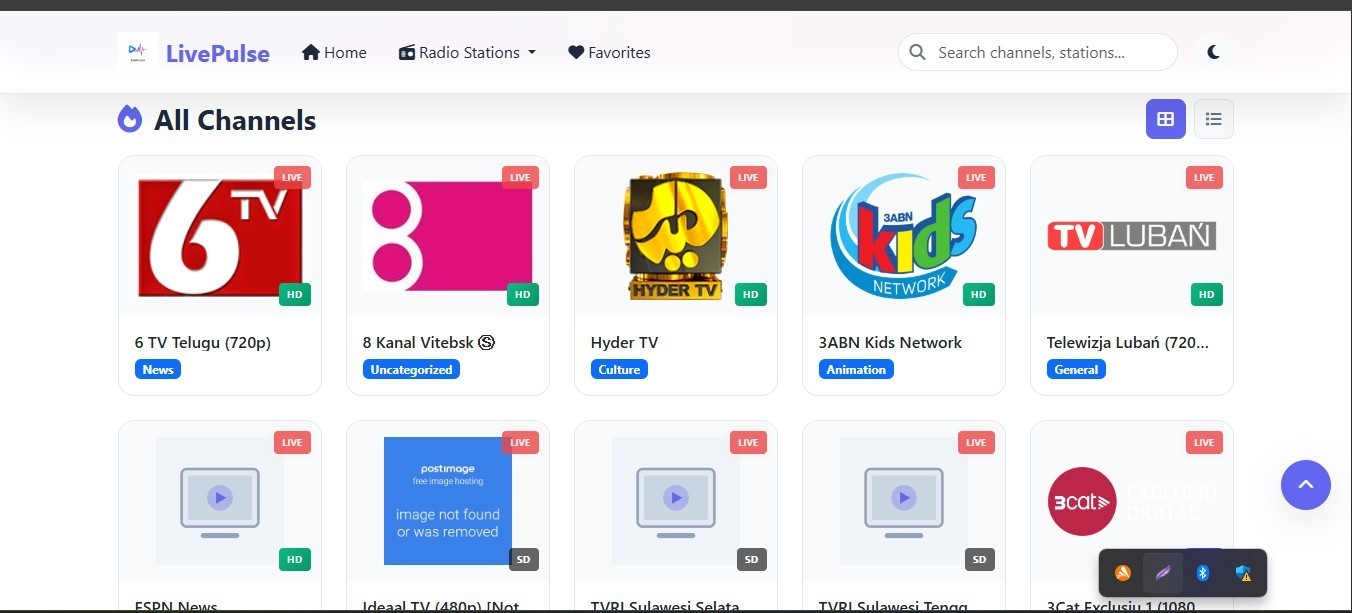Image resolution: width=1352 pixels, height=613 pixels.
Task: Open the LivePulse brand name link
Action: click(218, 53)
